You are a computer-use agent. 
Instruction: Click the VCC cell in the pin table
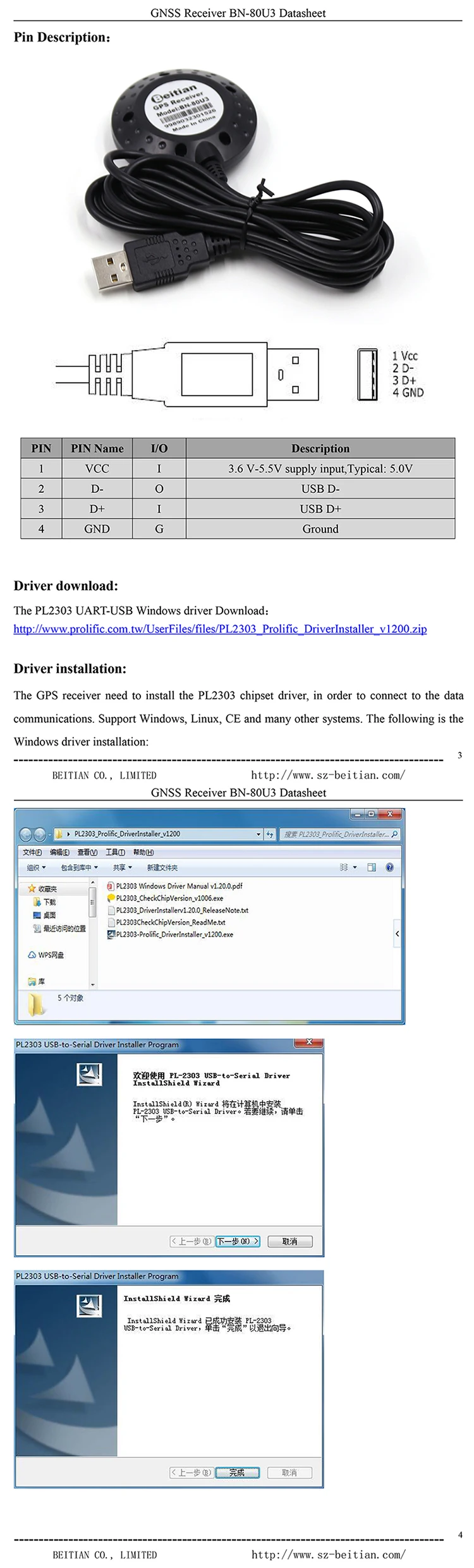click(x=97, y=468)
